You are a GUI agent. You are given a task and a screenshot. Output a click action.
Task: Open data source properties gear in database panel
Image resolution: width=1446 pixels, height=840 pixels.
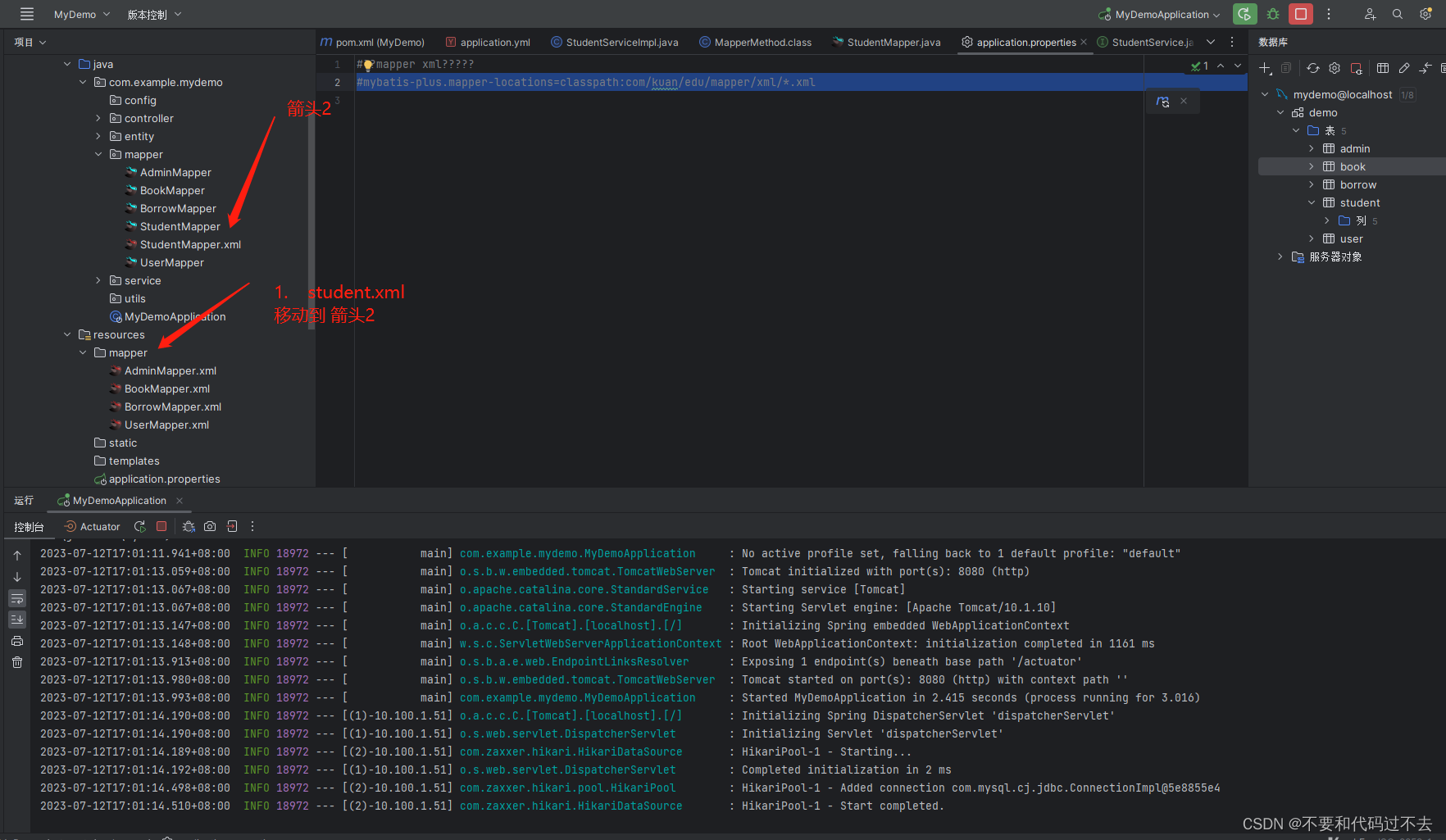(x=1334, y=68)
